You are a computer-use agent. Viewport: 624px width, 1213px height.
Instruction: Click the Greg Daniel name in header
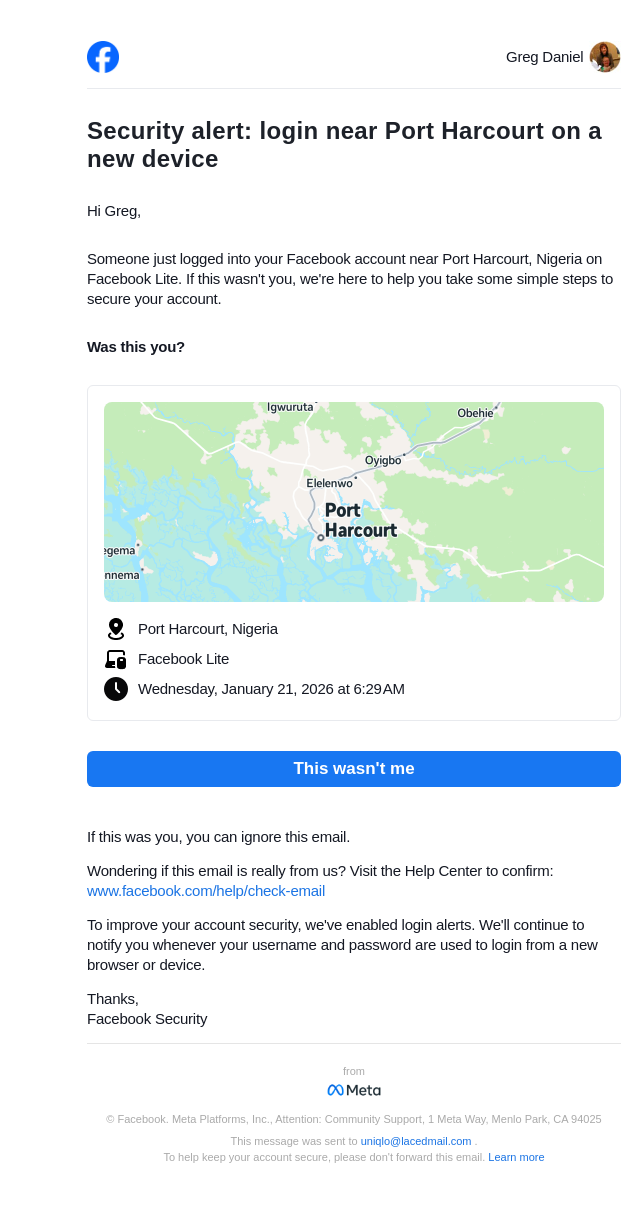tap(544, 57)
